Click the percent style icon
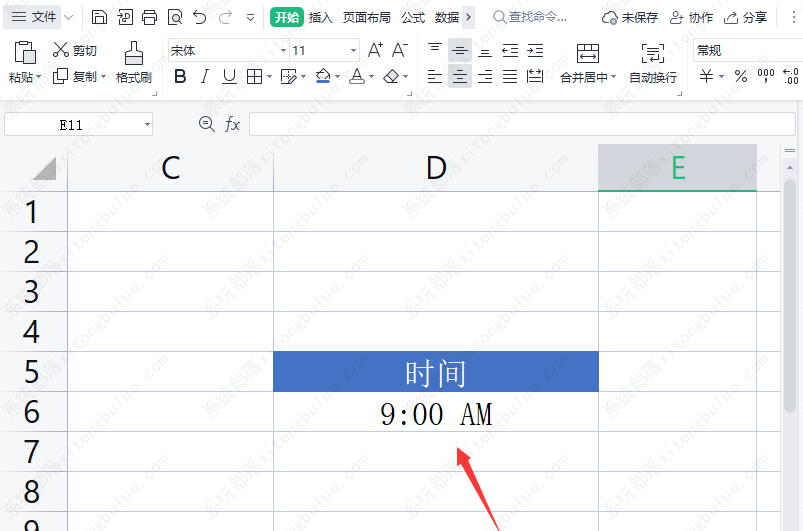Viewport: 803px width, 531px height. point(741,77)
